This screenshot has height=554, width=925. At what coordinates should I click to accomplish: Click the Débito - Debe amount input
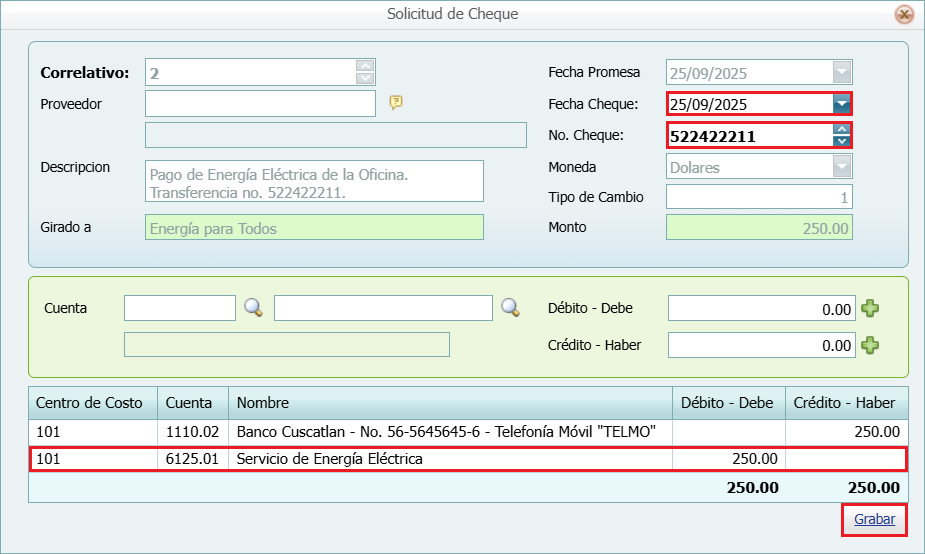[x=762, y=309]
